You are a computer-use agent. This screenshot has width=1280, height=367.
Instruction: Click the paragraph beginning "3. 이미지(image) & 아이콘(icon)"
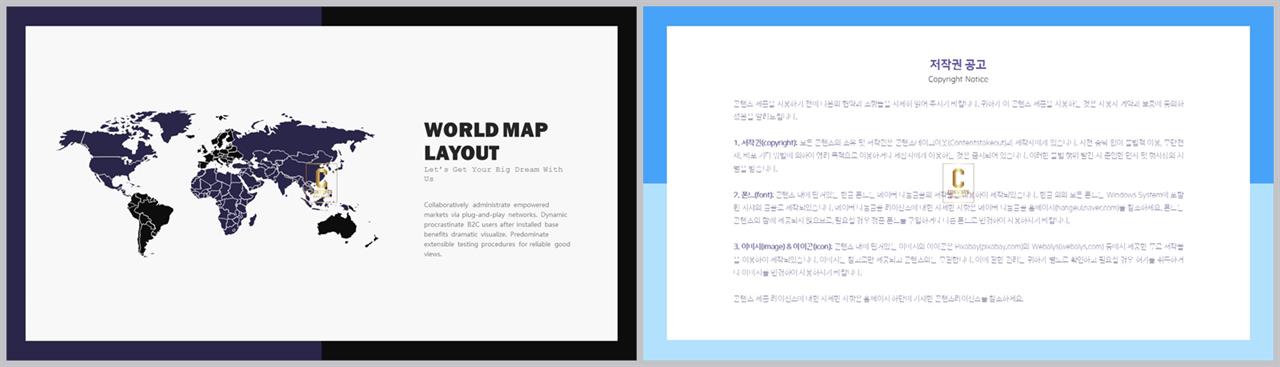pyautogui.click(x=958, y=259)
